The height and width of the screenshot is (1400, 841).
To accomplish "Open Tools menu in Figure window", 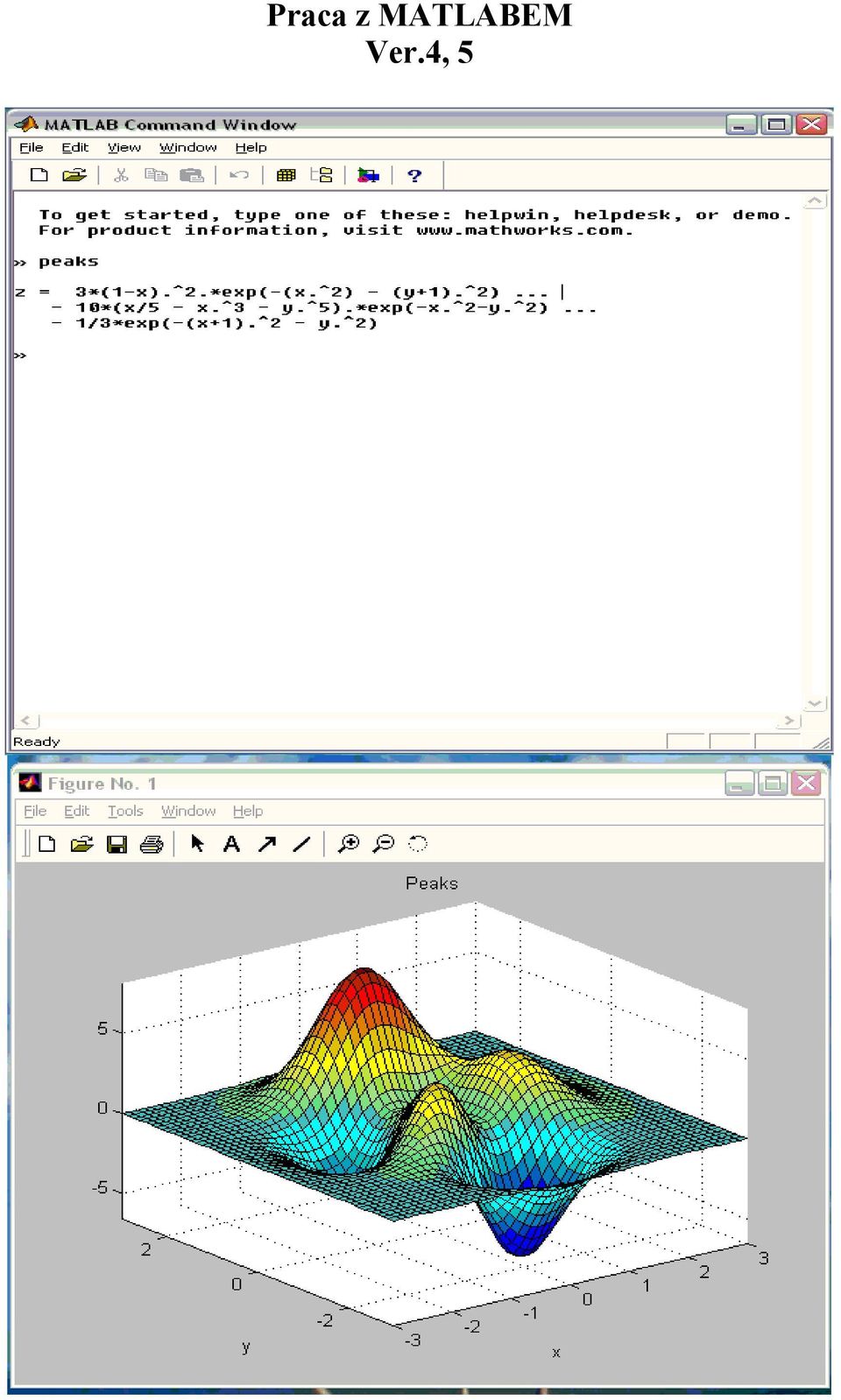I will click(x=125, y=811).
